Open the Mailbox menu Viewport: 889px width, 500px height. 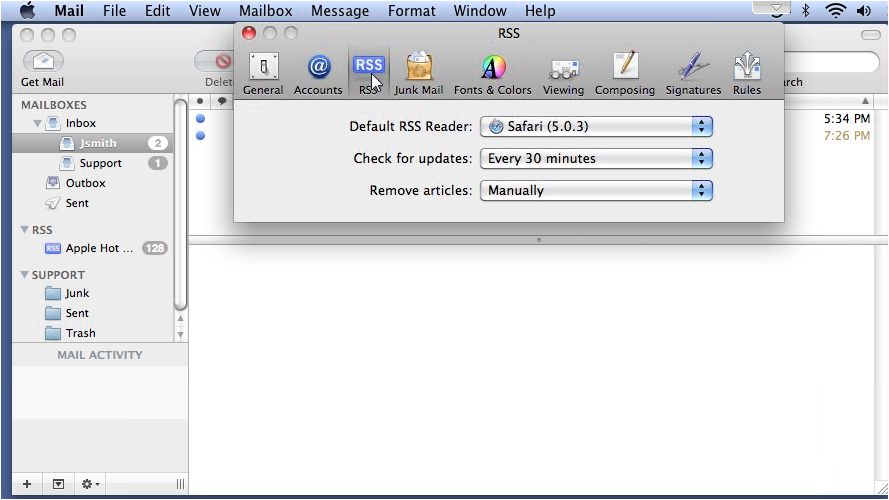pos(265,10)
